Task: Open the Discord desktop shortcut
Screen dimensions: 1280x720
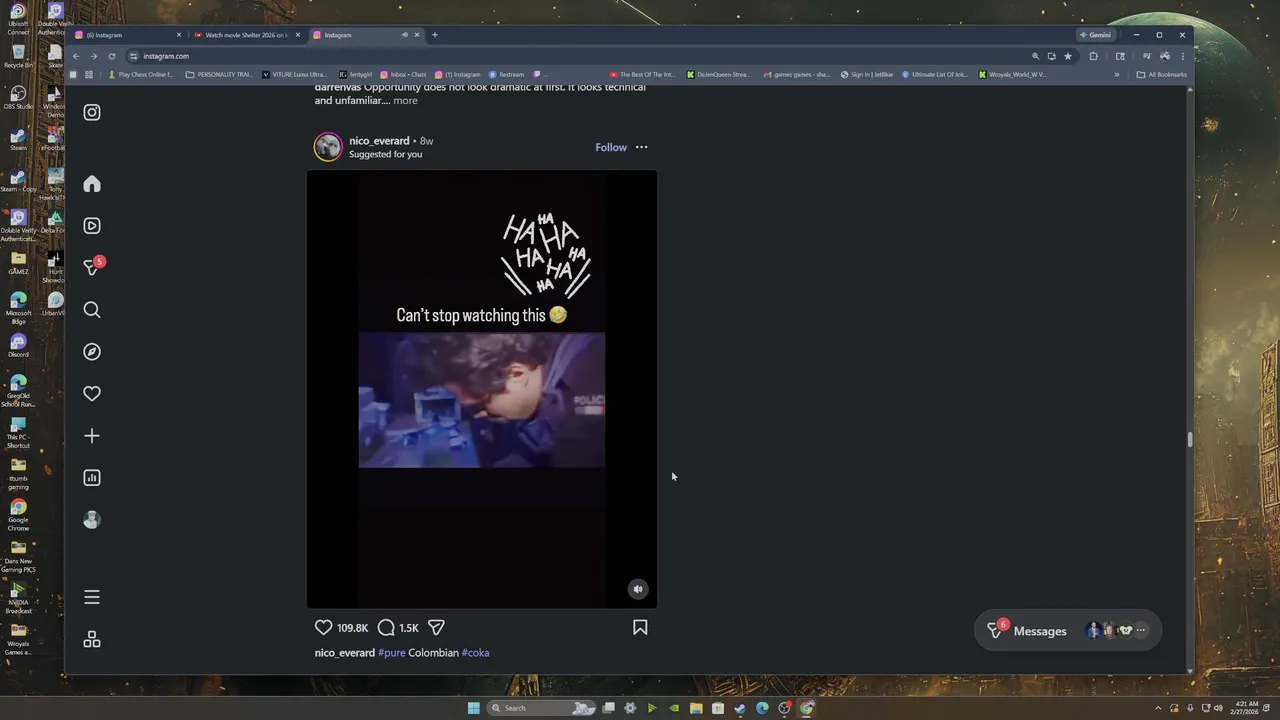Action: (x=18, y=346)
